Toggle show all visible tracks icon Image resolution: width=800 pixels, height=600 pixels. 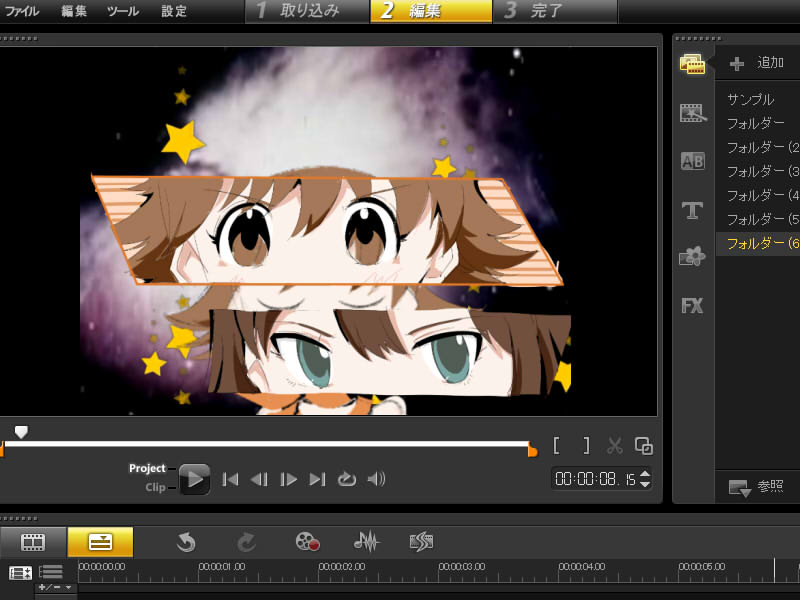point(20,573)
